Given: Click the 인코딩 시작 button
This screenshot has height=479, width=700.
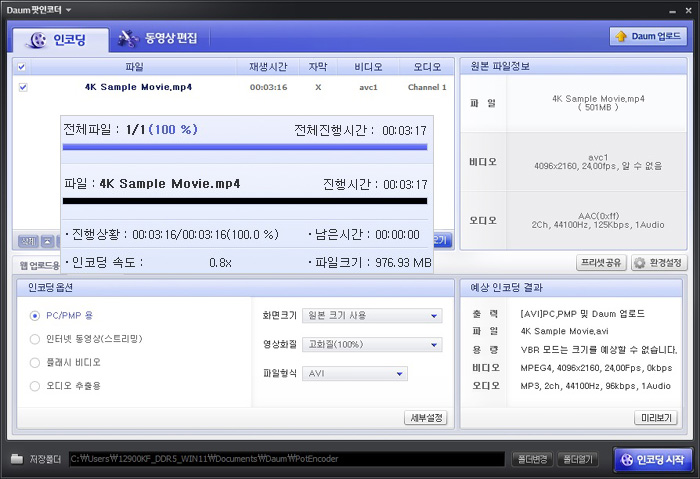Looking at the screenshot, I should pyautogui.click(x=653, y=459).
